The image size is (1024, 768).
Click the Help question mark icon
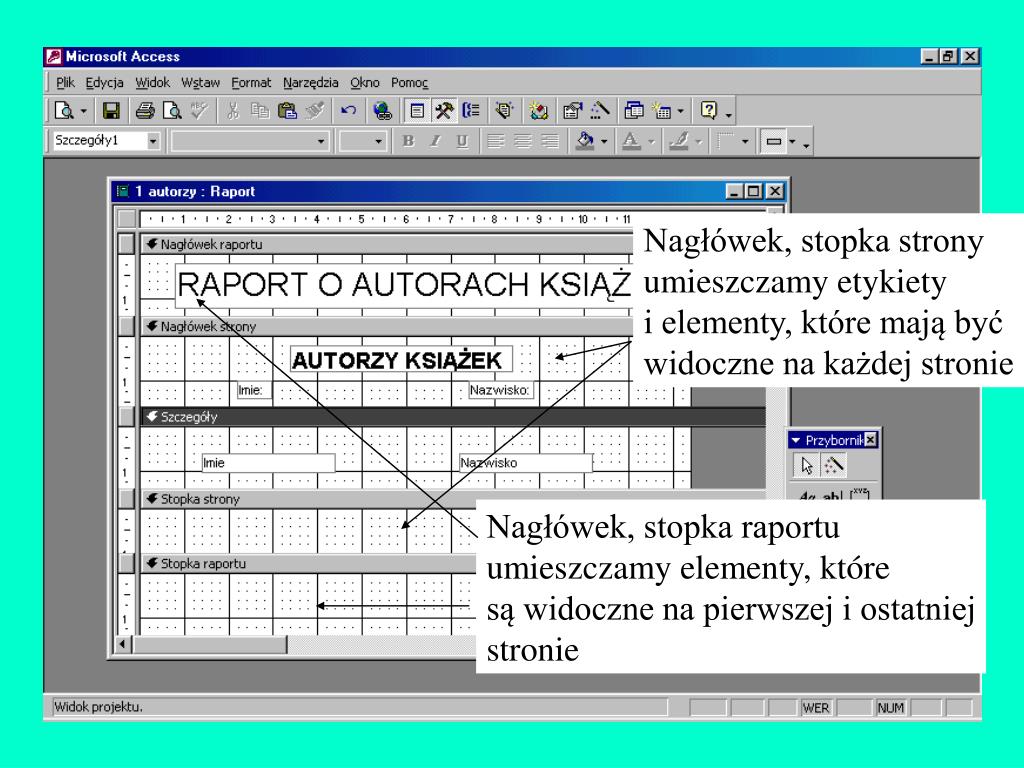[709, 111]
